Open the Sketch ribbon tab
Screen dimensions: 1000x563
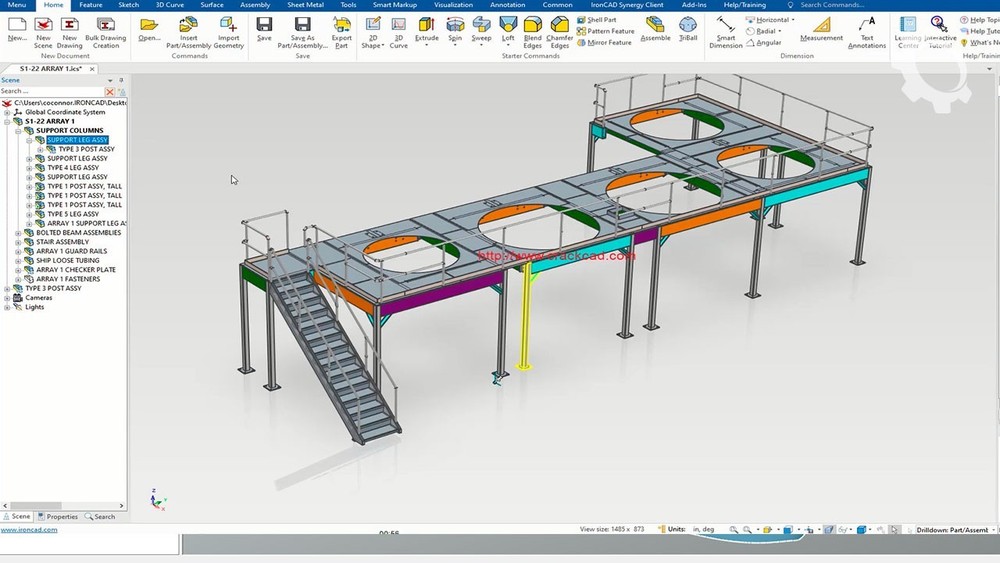pos(128,4)
